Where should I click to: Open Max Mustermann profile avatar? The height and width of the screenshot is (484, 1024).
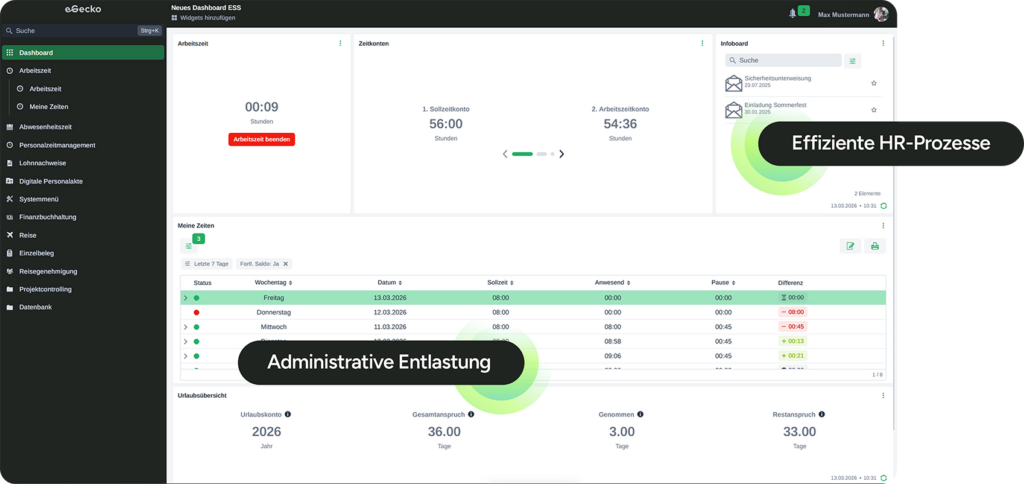(x=881, y=14)
